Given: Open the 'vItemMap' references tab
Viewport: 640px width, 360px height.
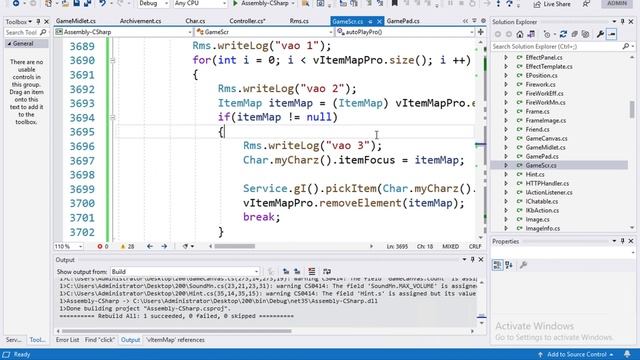Looking at the screenshot, I should coord(176,340).
